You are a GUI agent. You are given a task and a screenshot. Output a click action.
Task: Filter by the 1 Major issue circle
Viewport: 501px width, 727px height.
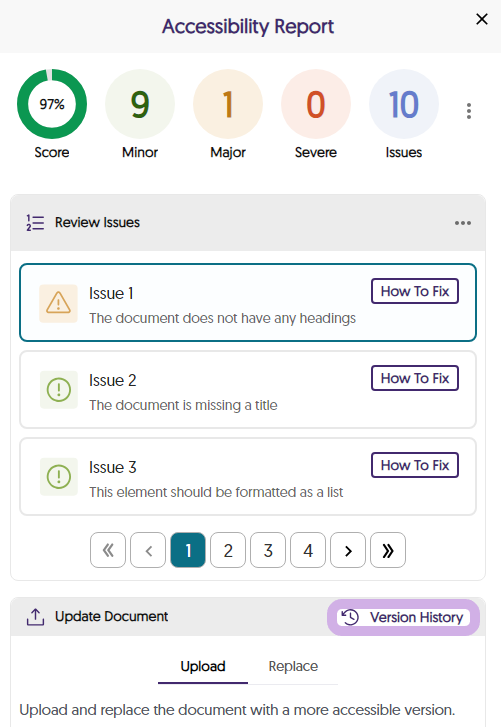tap(228, 104)
